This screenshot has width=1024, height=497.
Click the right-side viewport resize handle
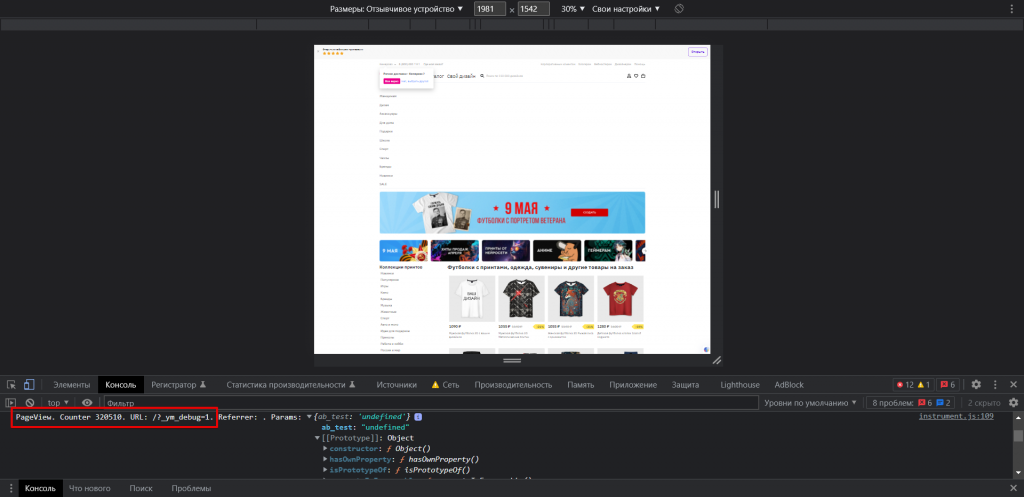click(x=716, y=199)
